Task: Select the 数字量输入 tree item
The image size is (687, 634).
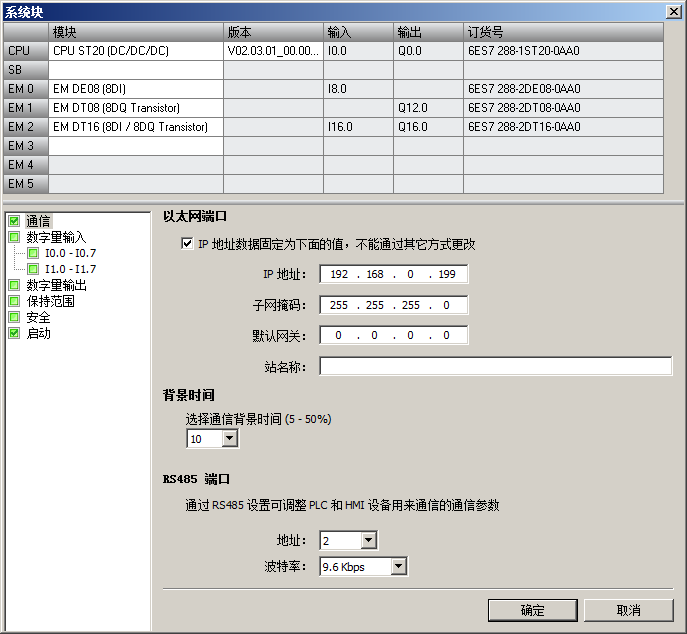Action: pyautogui.click(x=56, y=237)
